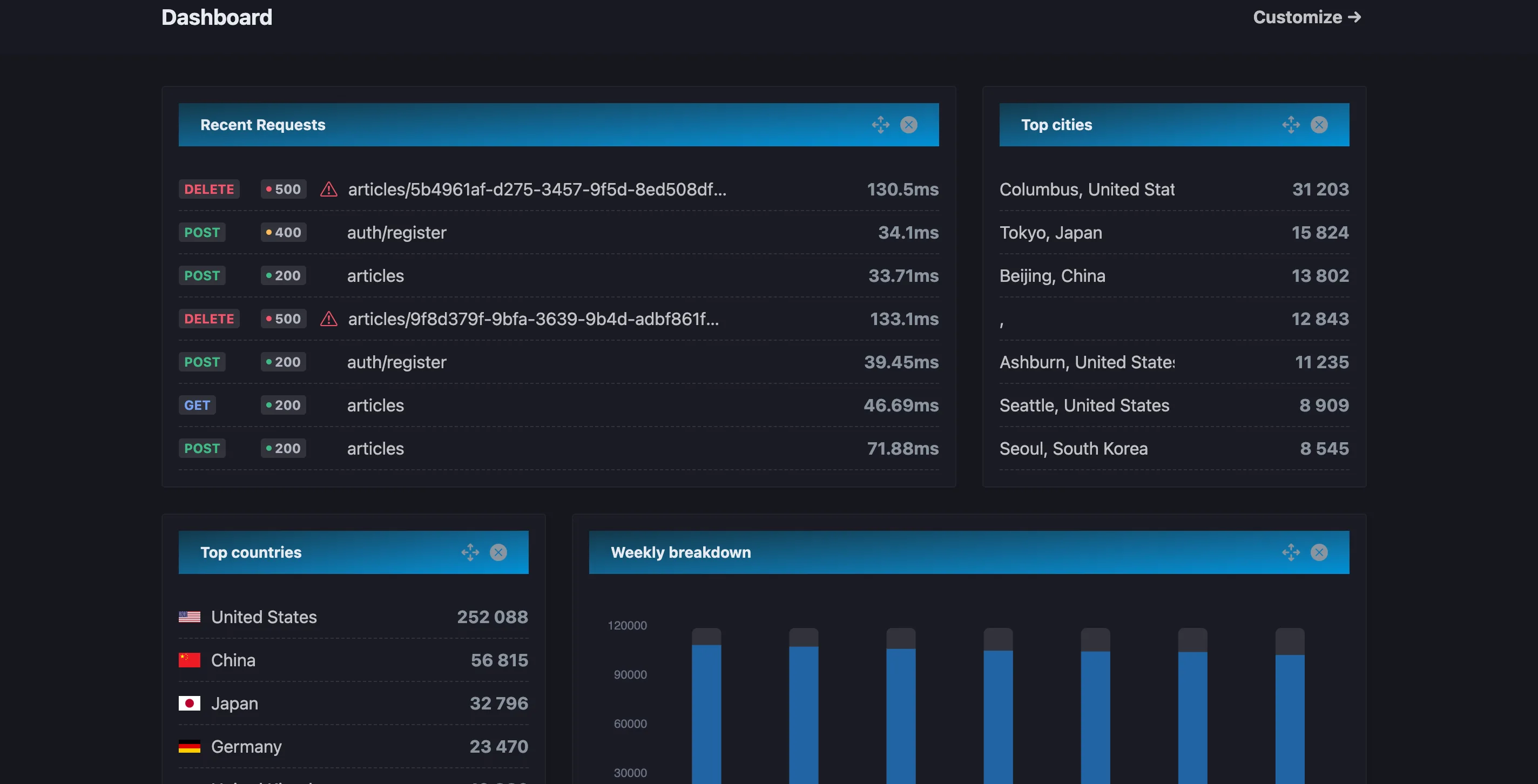This screenshot has width=1538, height=784.
Task: Select Japan in Top countries
Action: tap(354, 704)
